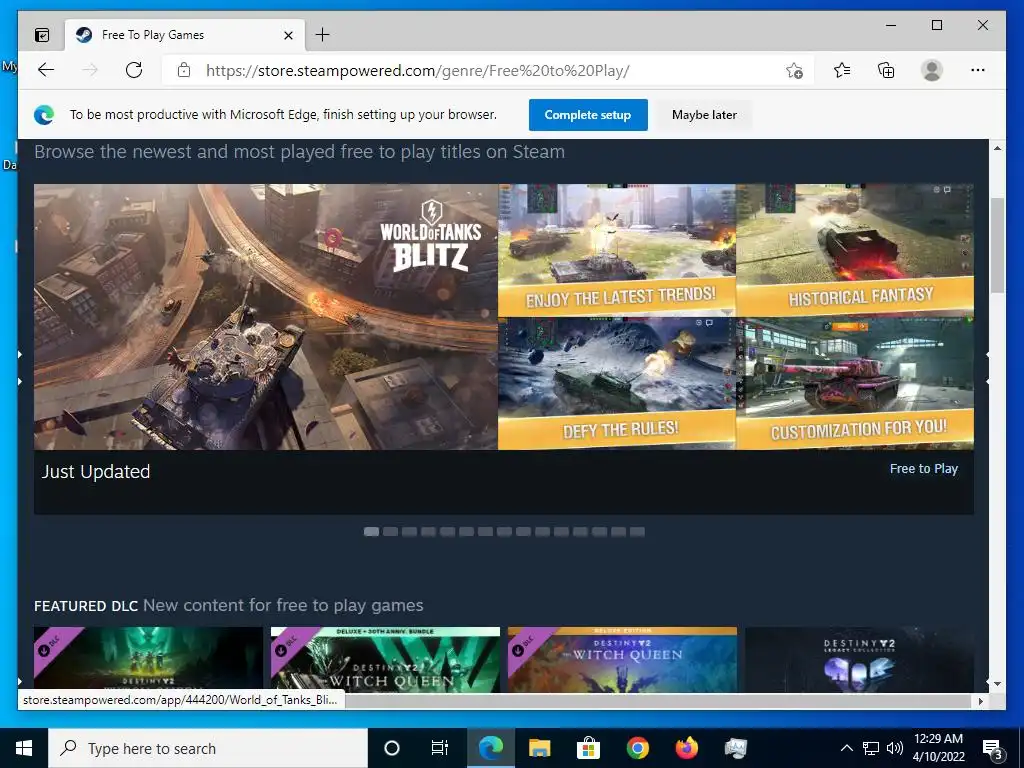
Task: View site information lock icon
Action: pyautogui.click(x=184, y=70)
